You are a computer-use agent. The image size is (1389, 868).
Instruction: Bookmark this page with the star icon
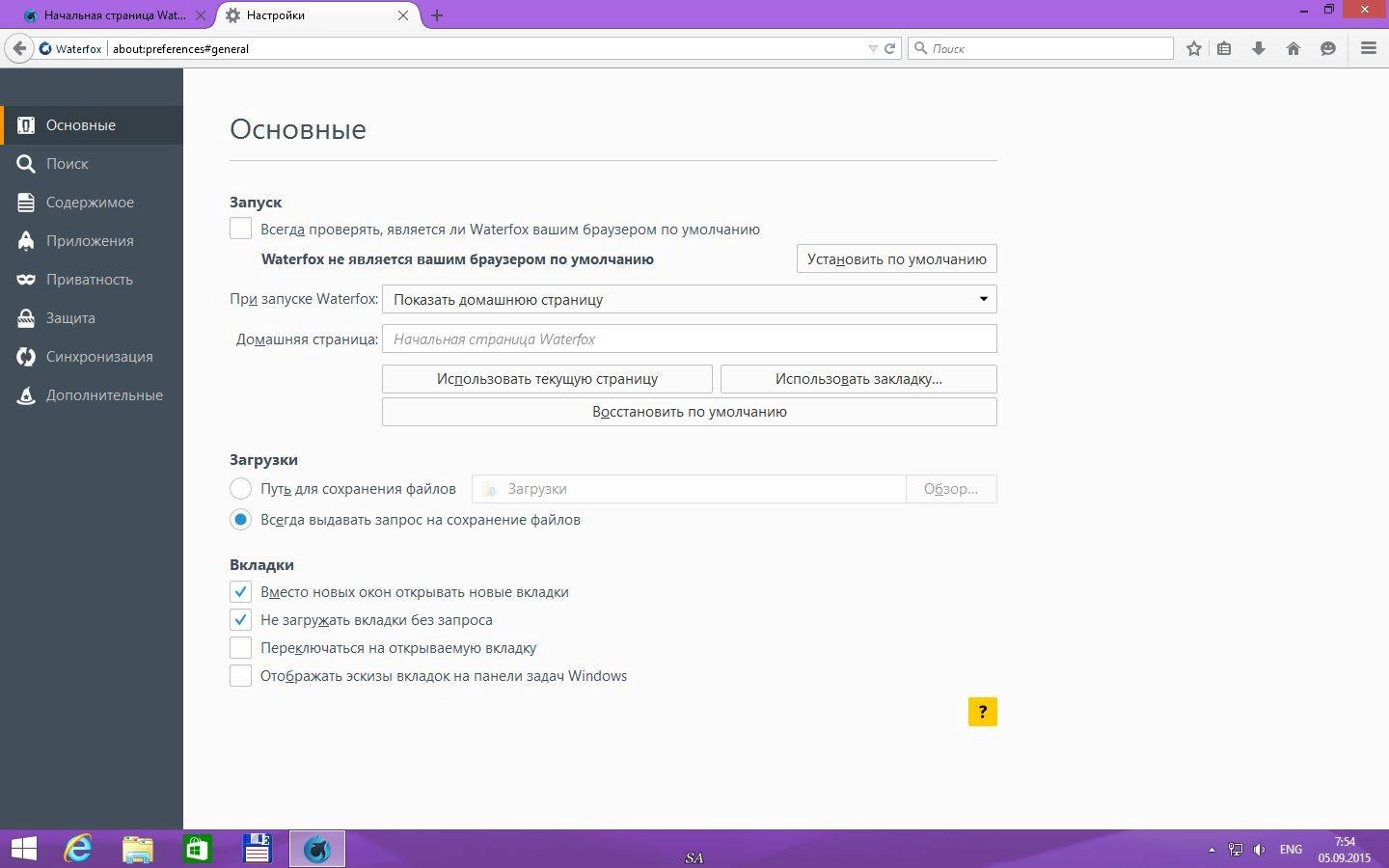(1194, 48)
